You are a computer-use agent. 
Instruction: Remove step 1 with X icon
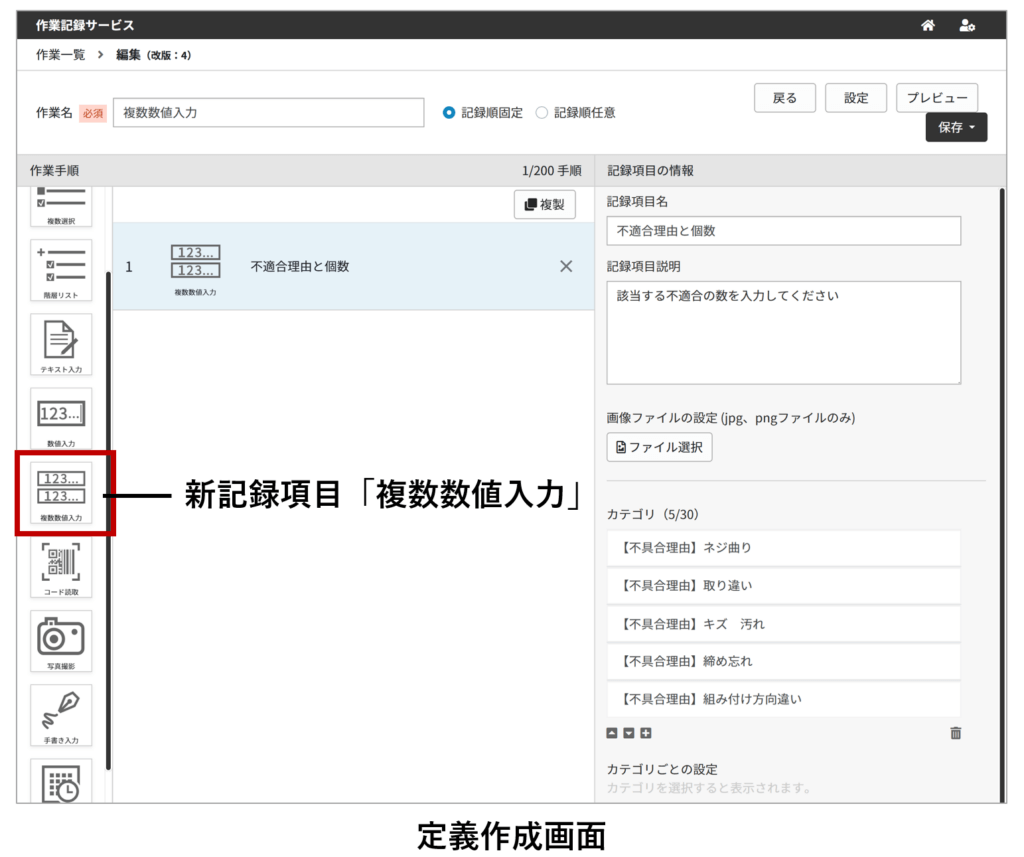[566, 266]
